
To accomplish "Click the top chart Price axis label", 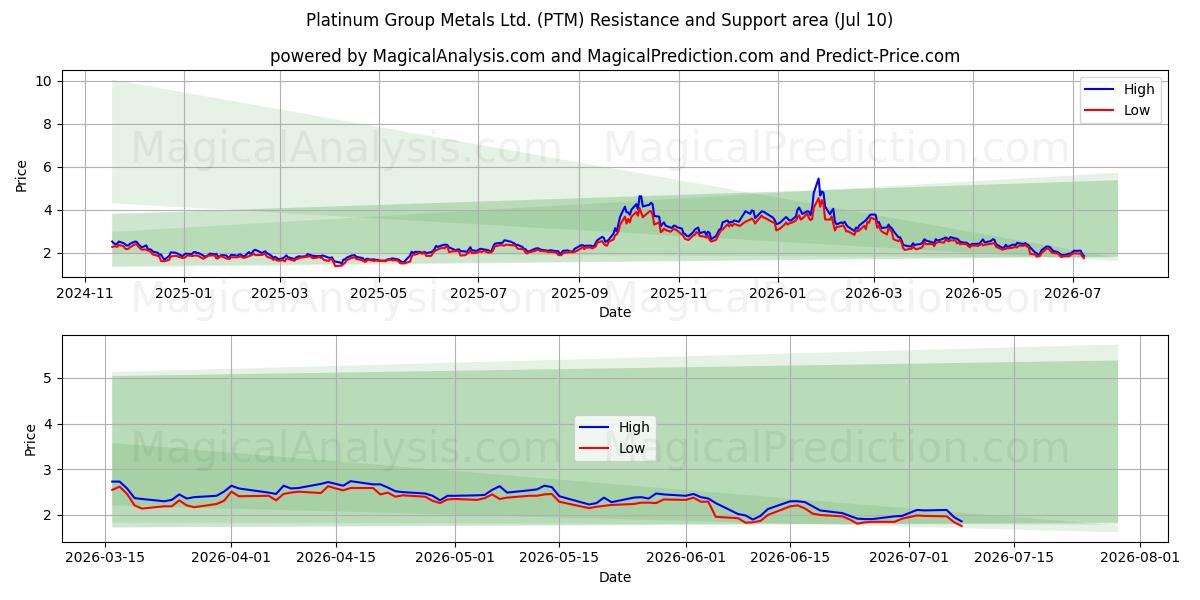I will pos(22,174).
